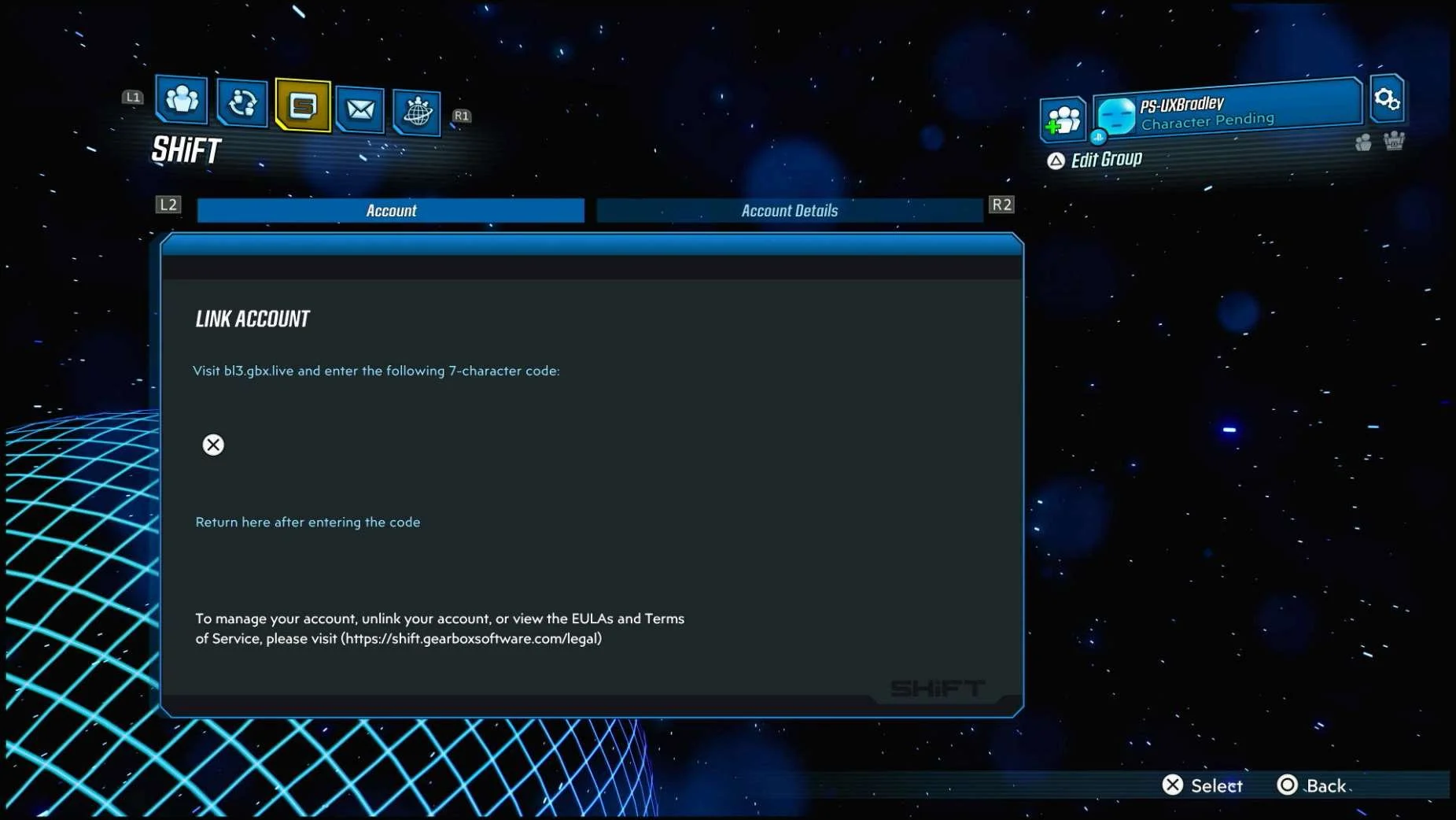The height and width of the screenshot is (820, 1456).
Task: Open the globe network icon
Action: [417, 113]
